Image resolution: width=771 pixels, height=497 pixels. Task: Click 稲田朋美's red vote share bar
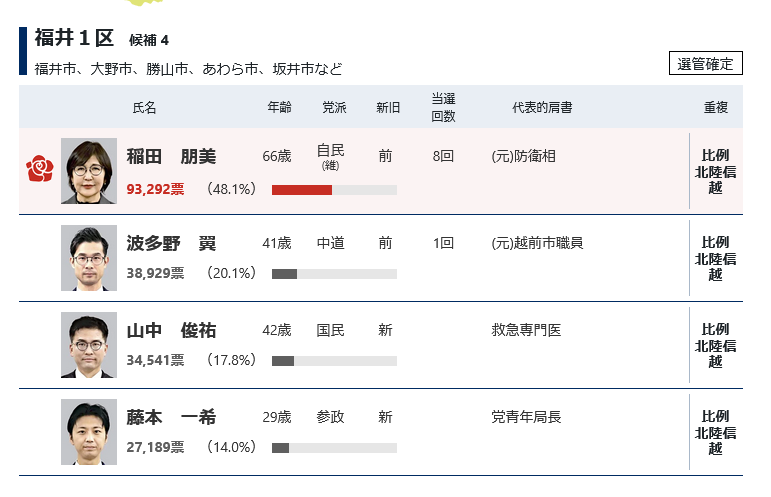302,190
